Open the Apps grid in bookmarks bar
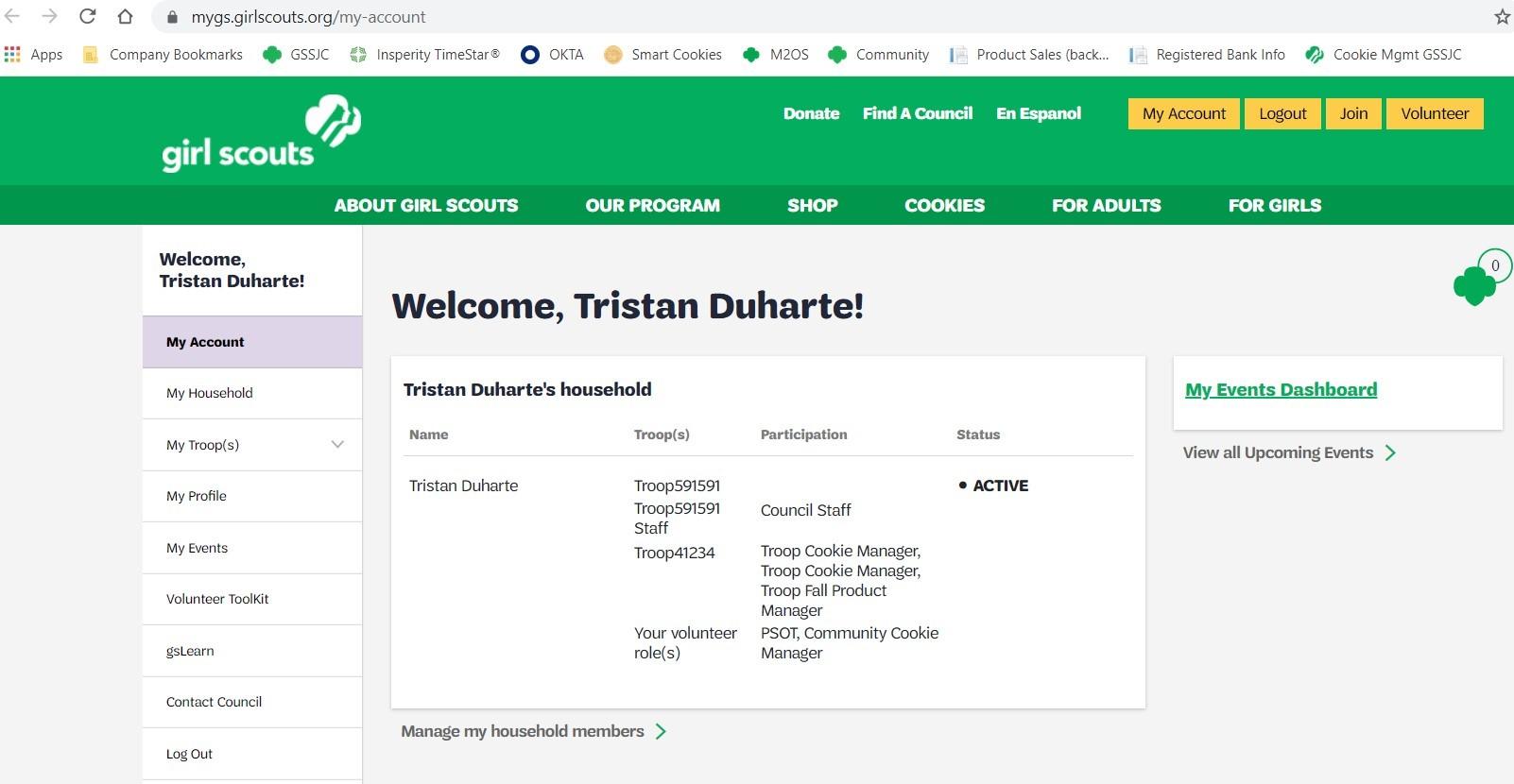This screenshot has width=1514, height=784. click(x=34, y=55)
